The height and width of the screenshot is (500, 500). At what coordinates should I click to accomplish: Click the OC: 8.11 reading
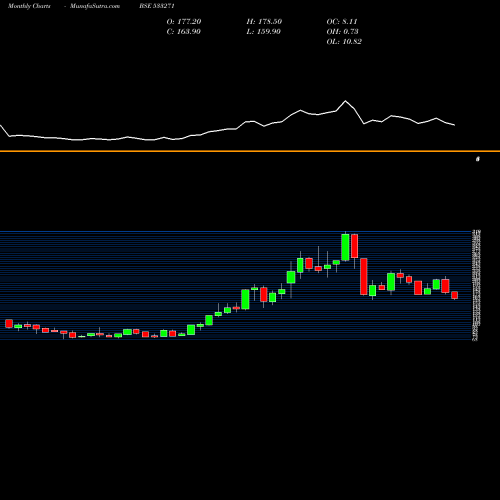342,22
